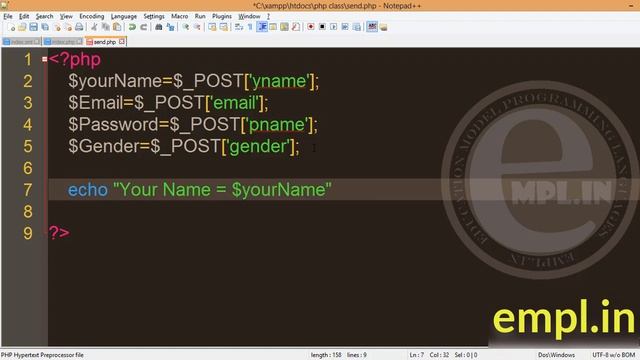Click the $Email=$_POST['email'] code line

(x=168, y=103)
